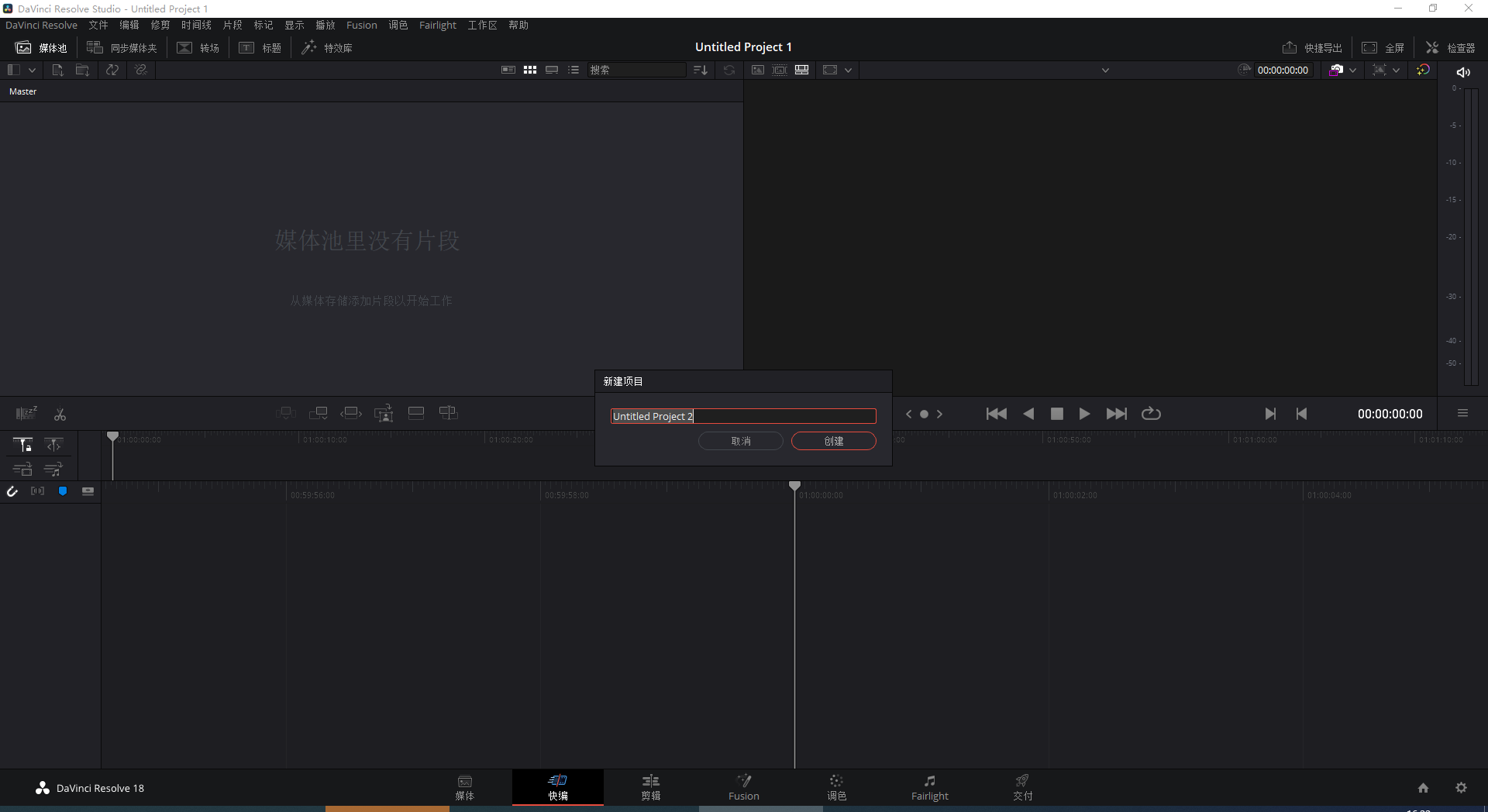The width and height of the screenshot is (1488, 812).
Task: Click the append to end icon
Action: pyautogui.click(x=318, y=413)
